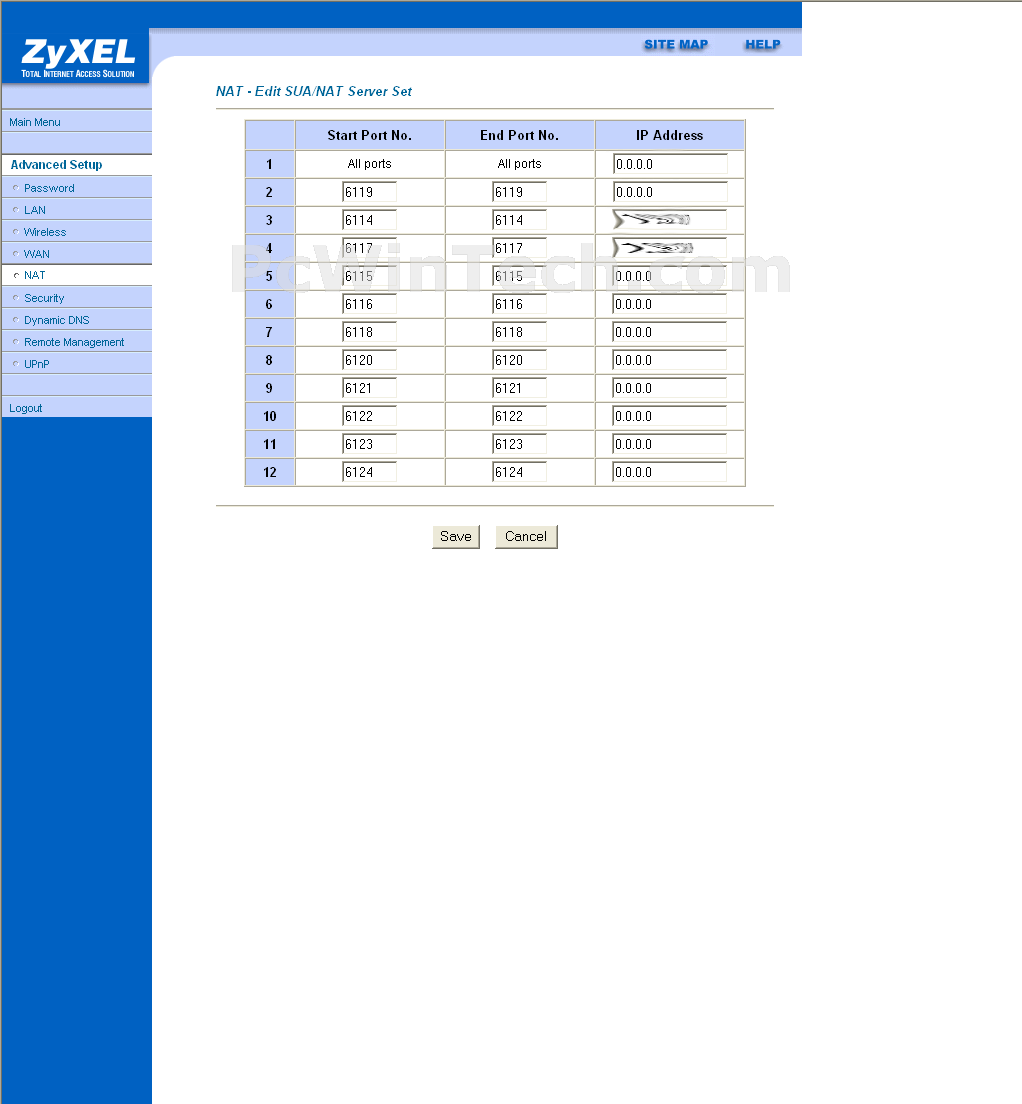Open the Security settings page
This screenshot has width=1022, height=1104.
click(x=44, y=298)
